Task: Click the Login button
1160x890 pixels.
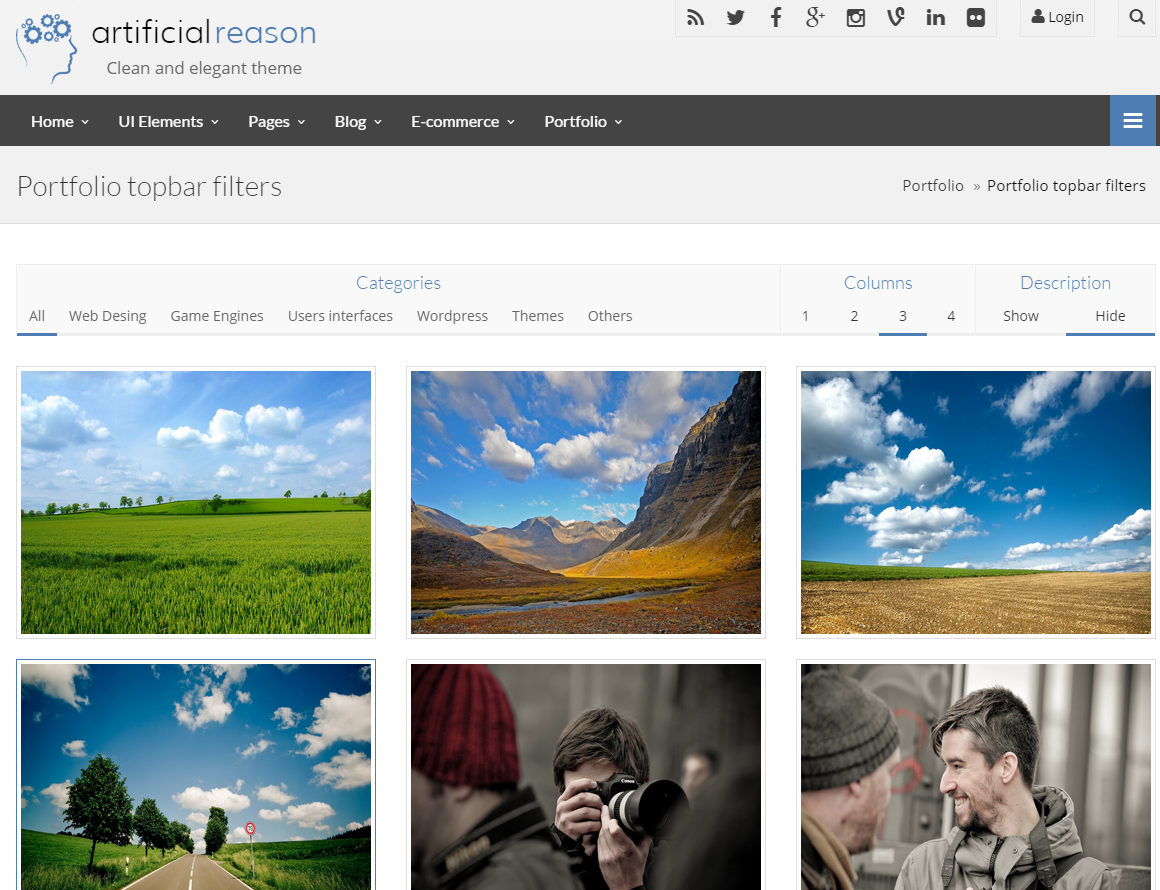Action: [x=1057, y=17]
